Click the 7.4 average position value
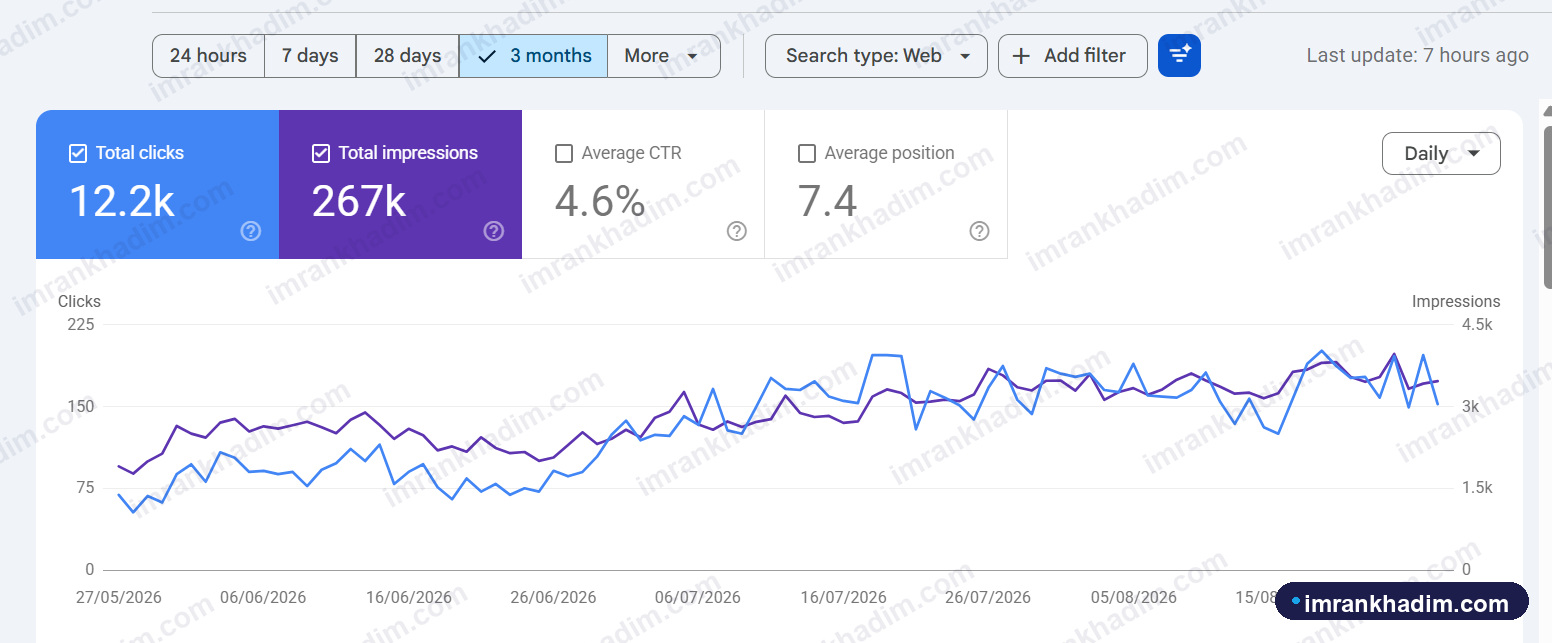The image size is (1552, 643). pyautogui.click(x=828, y=201)
